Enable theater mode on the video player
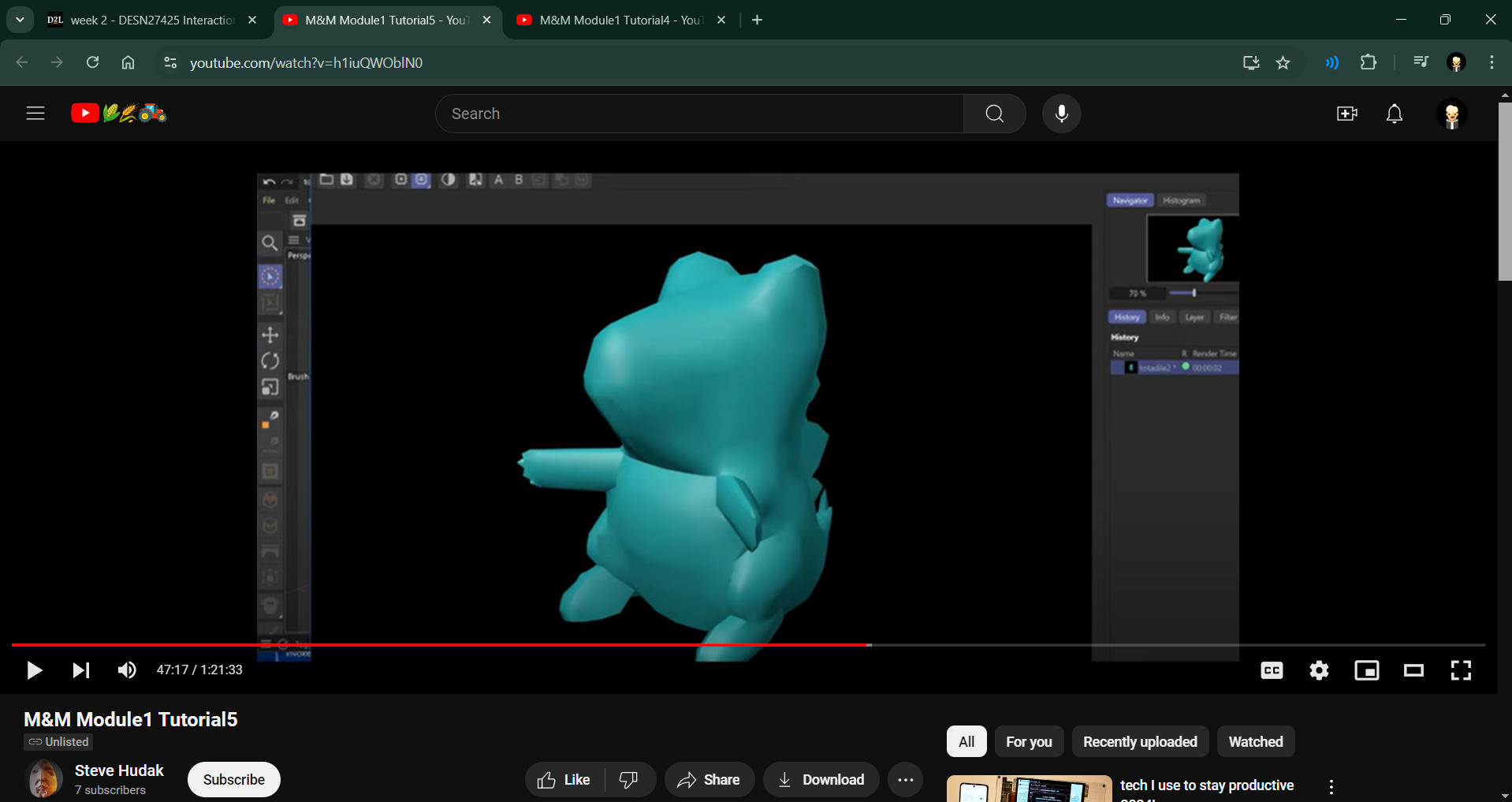The height and width of the screenshot is (802, 1512). (1413, 670)
